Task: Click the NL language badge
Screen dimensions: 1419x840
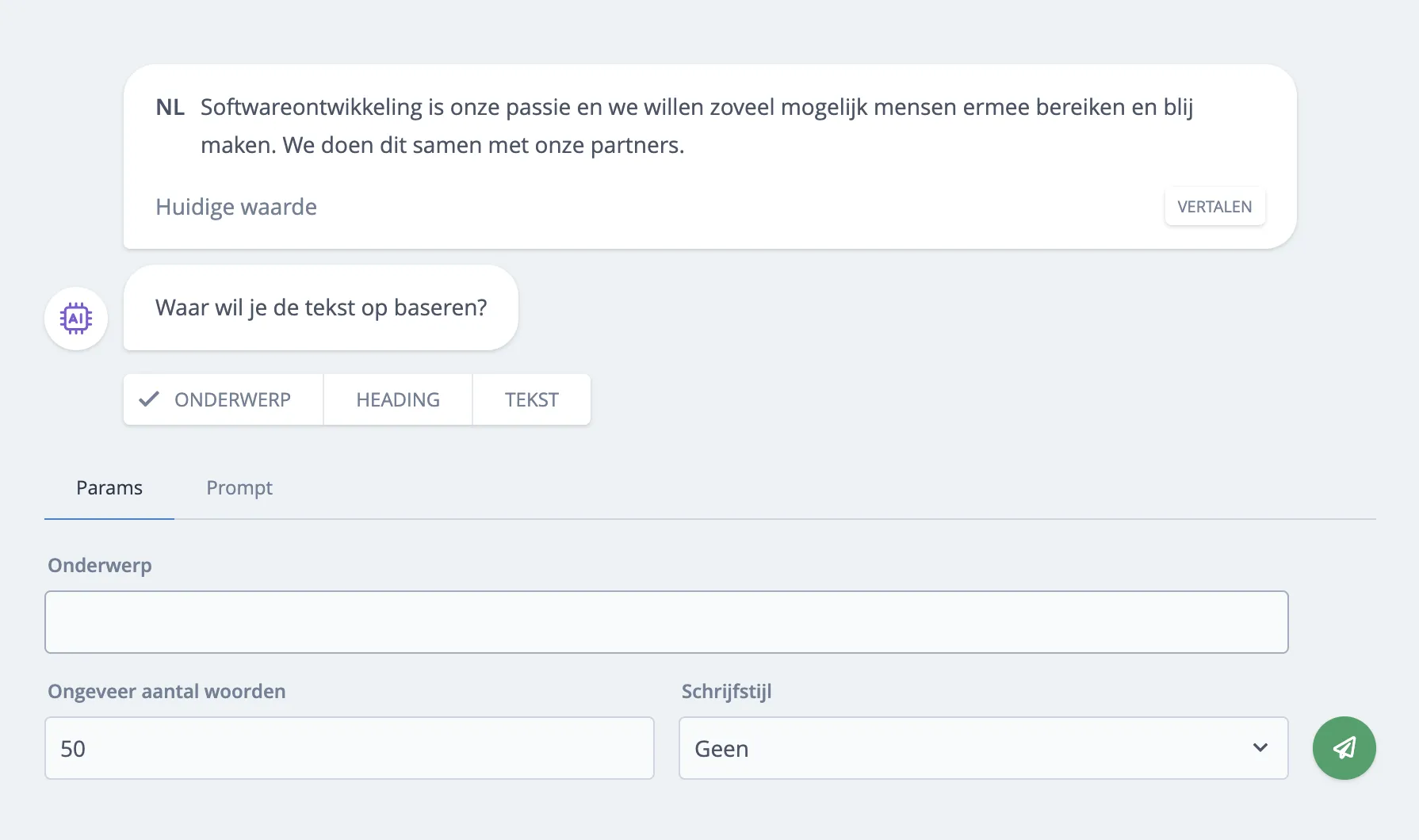Action: pyautogui.click(x=170, y=106)
